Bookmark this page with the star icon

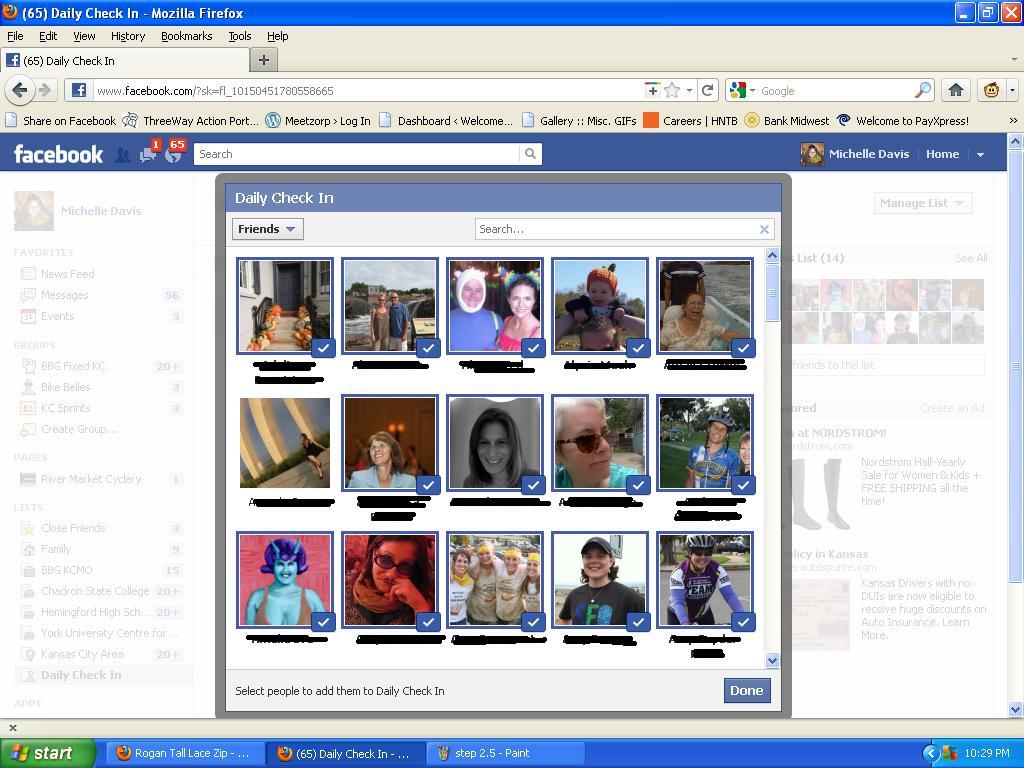coord(672,90)
